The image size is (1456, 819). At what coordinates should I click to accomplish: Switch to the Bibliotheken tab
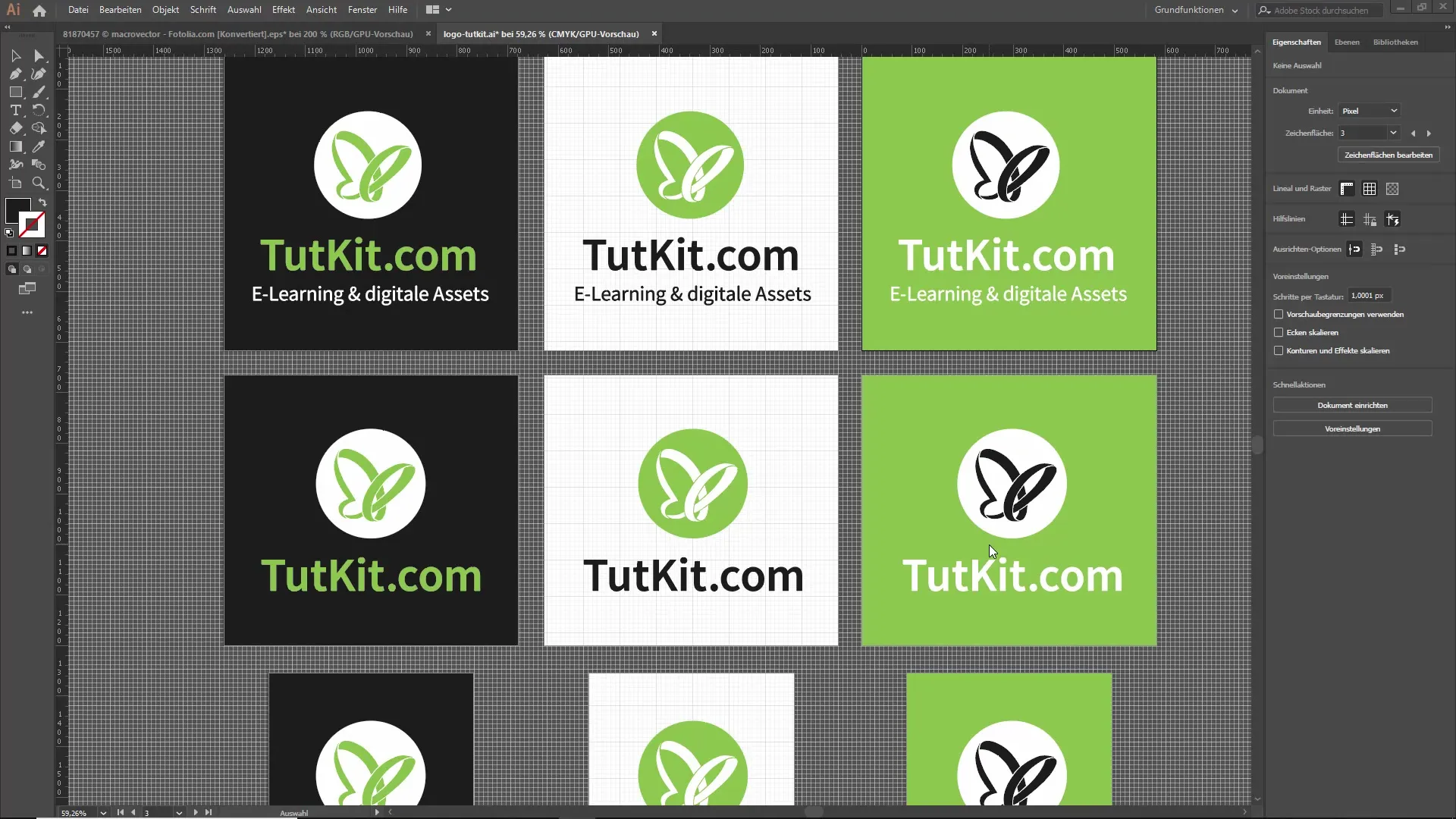(x=1395, y=42)
